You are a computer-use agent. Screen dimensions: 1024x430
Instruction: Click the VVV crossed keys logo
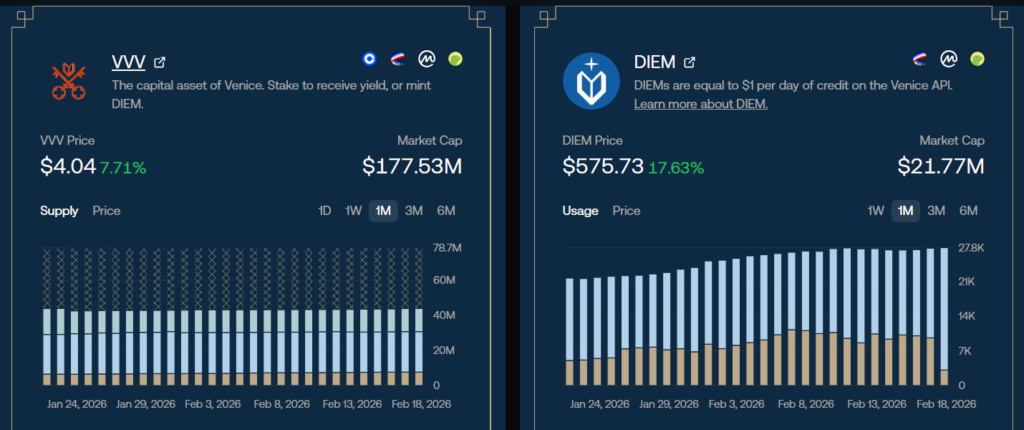click(69, 80)
